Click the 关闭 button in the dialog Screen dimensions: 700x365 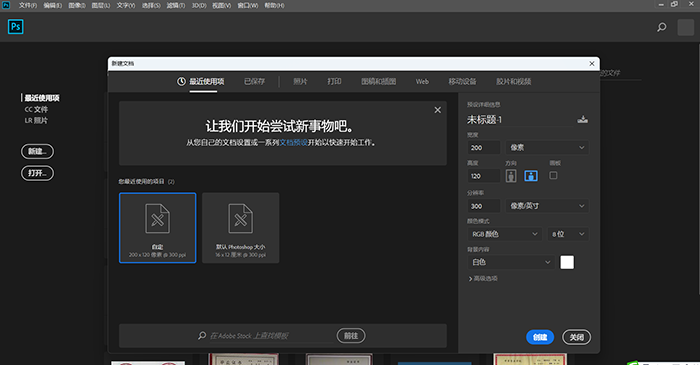[576, 337]
